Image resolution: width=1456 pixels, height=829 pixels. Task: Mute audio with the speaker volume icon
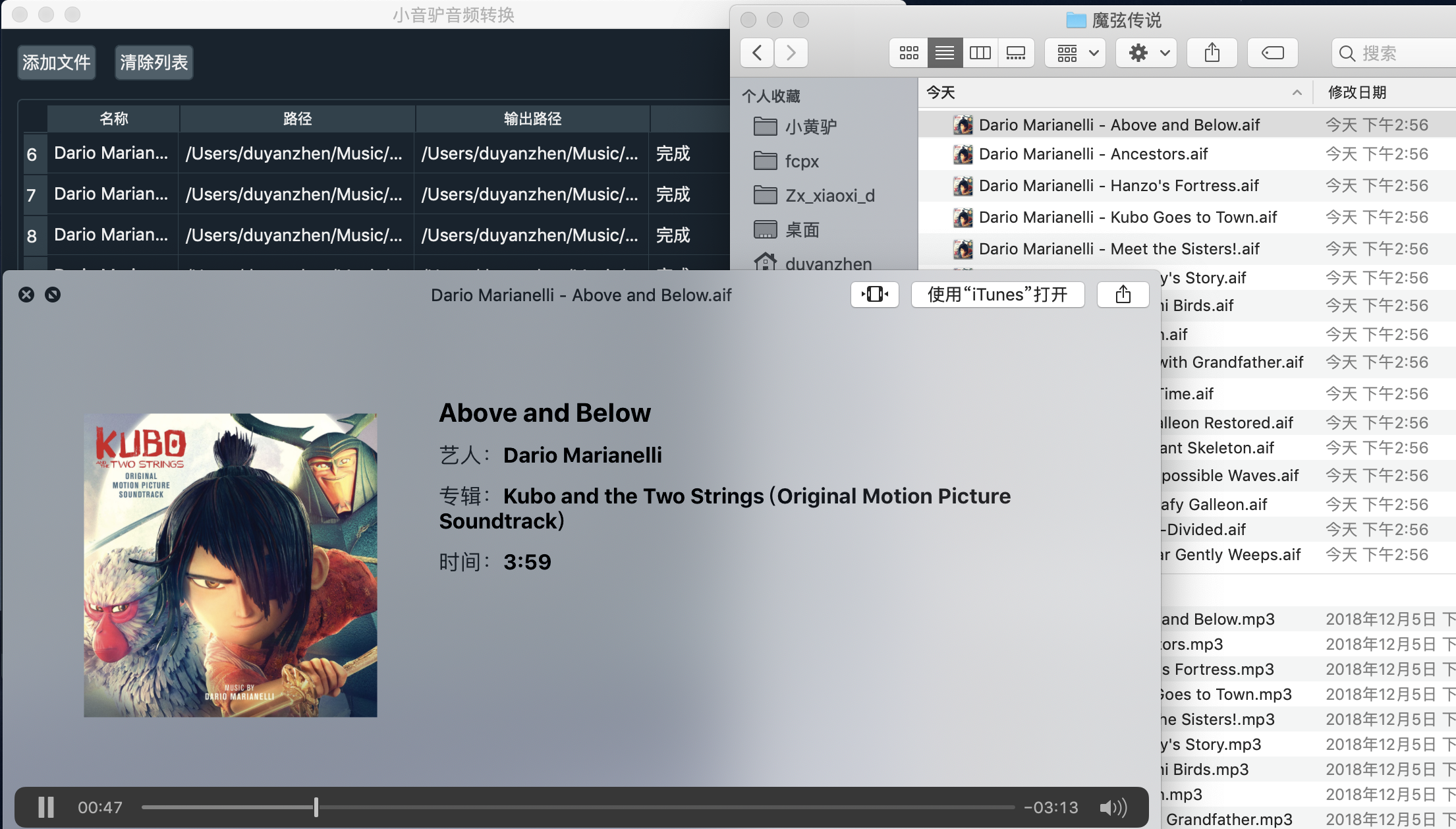click(x=1113, y=807)
